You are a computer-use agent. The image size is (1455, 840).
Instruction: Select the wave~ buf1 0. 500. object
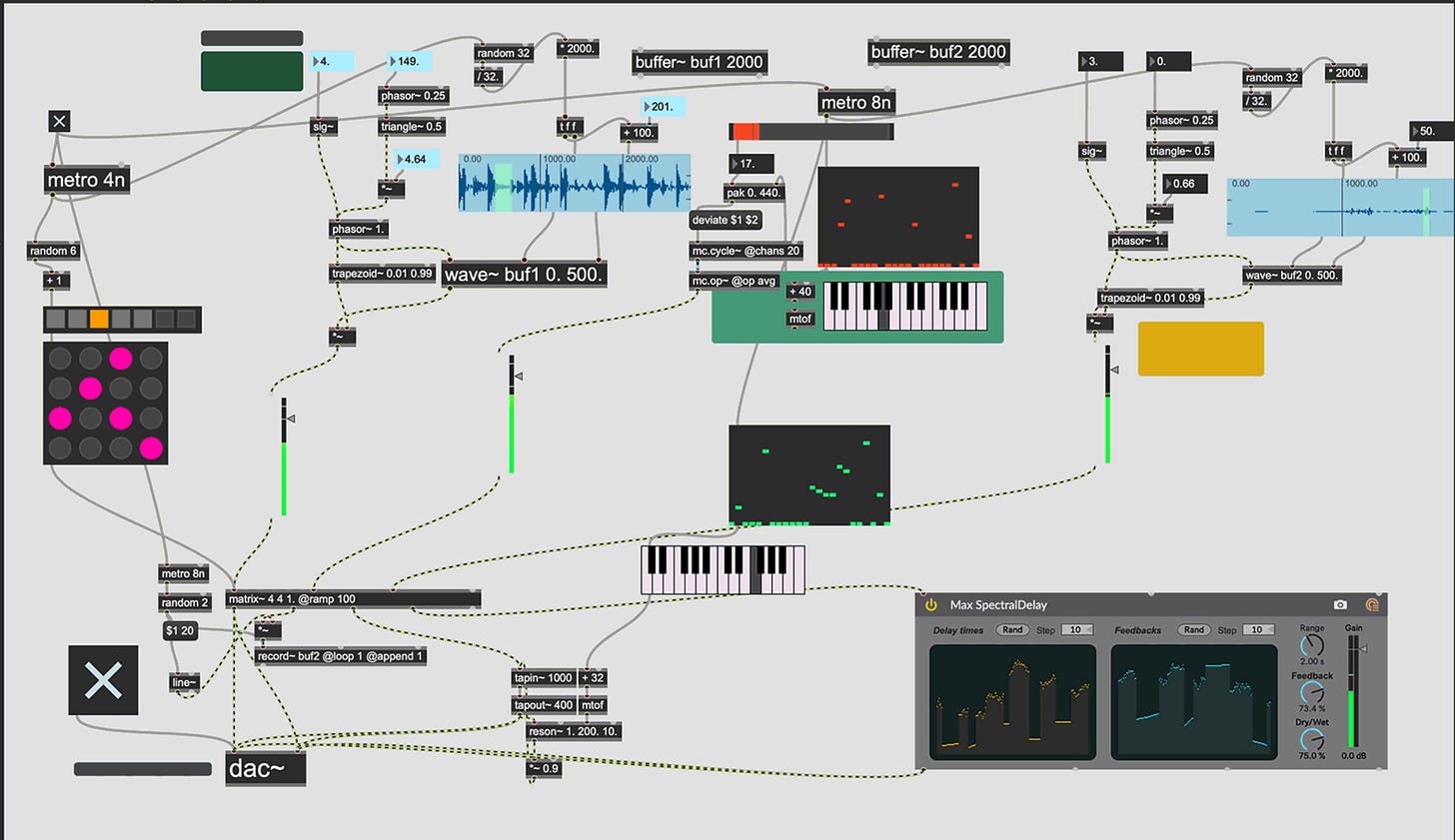tap(525, 274)
